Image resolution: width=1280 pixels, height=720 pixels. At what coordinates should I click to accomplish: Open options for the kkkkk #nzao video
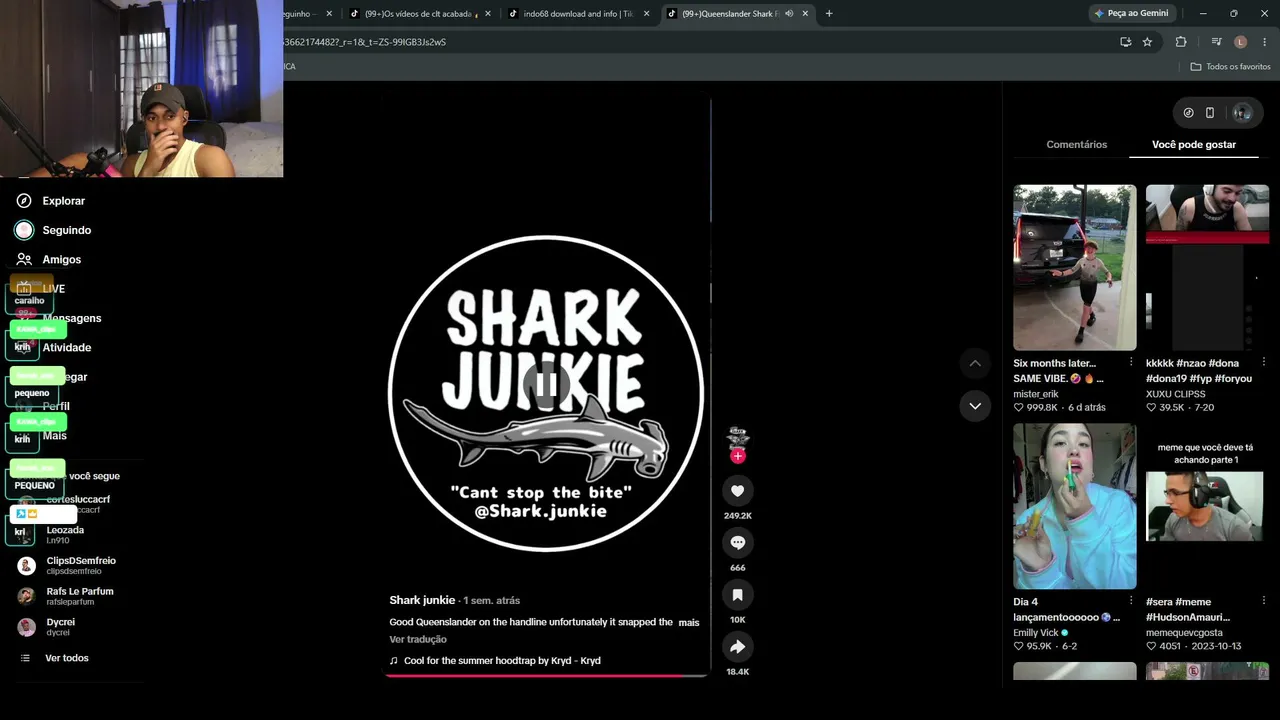(1264, 362)
